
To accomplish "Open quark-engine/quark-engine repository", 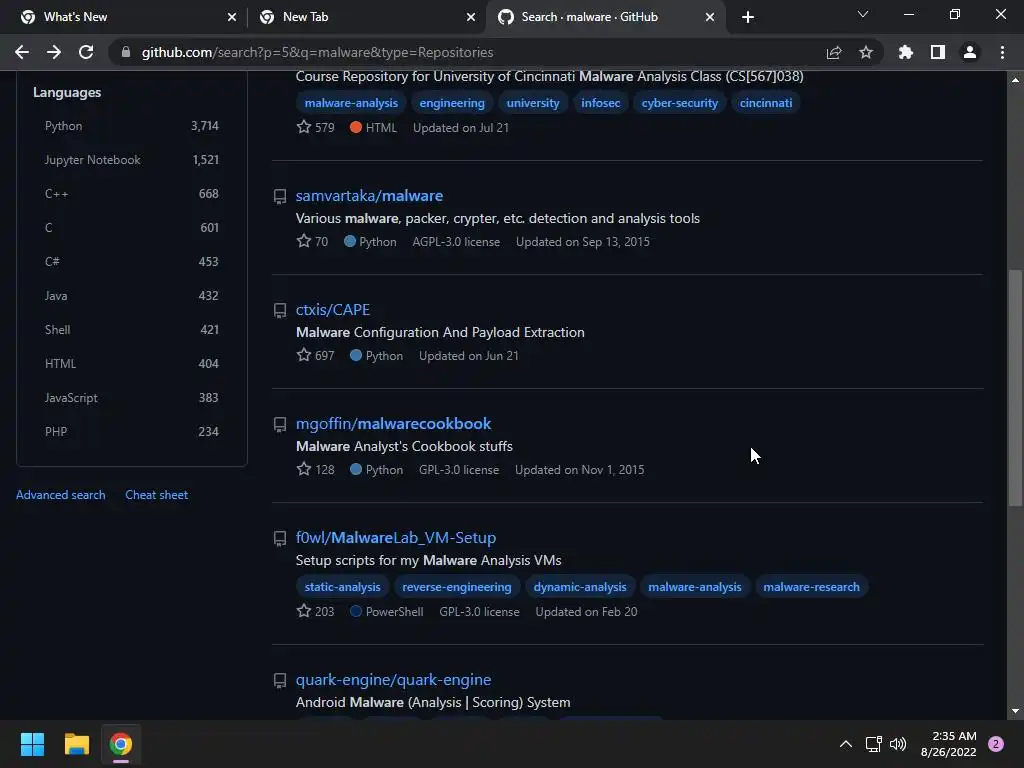I will click(393, 680).
